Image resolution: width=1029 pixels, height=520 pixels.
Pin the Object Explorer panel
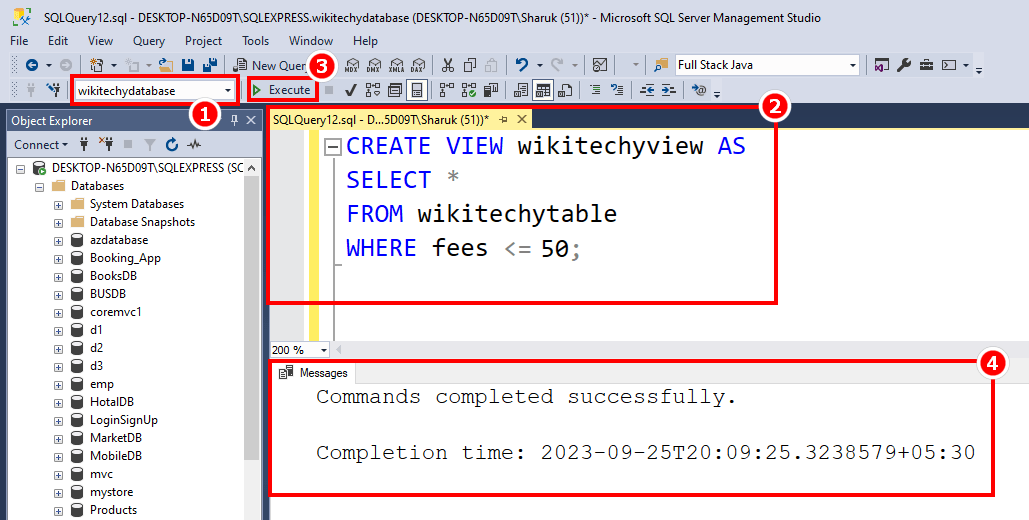(234, 120)
